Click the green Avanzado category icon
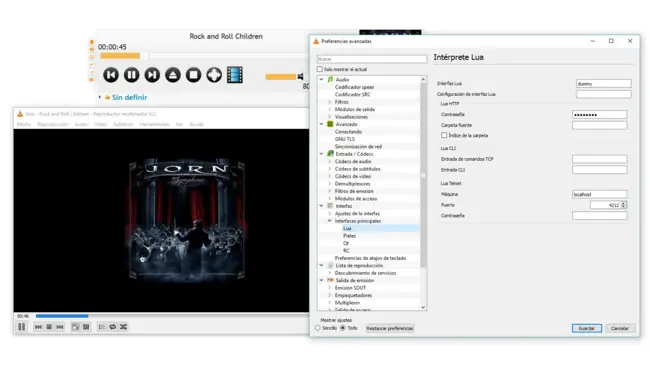Screen dimensions: 650x366 pos(330,124)
